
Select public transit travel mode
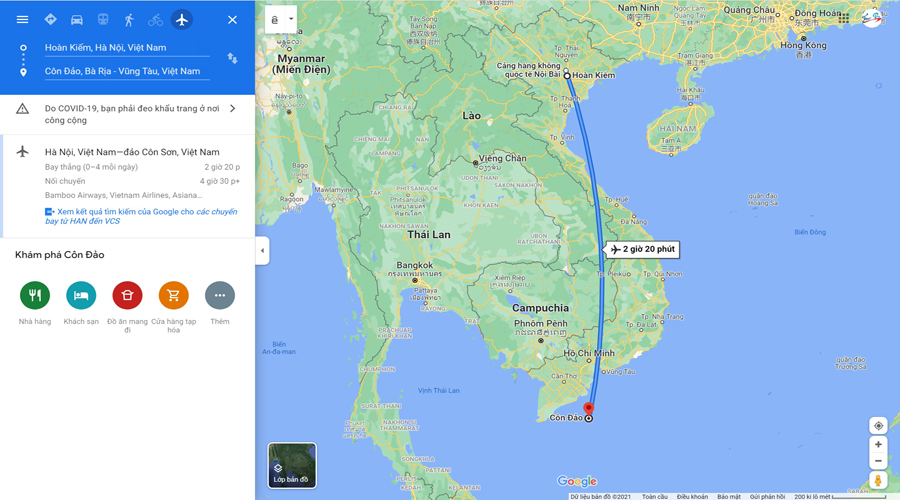pyautogui.click(x=103, y=20)
